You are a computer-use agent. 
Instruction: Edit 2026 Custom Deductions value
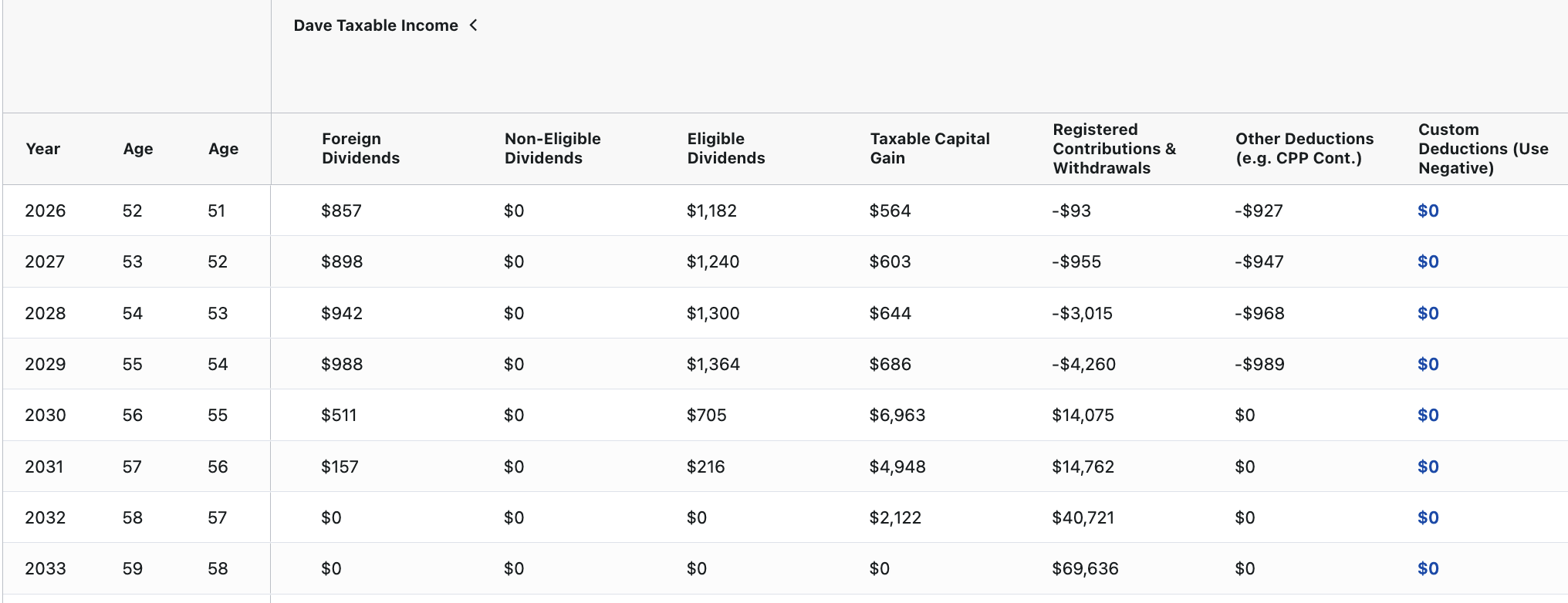click(1428, 211)
